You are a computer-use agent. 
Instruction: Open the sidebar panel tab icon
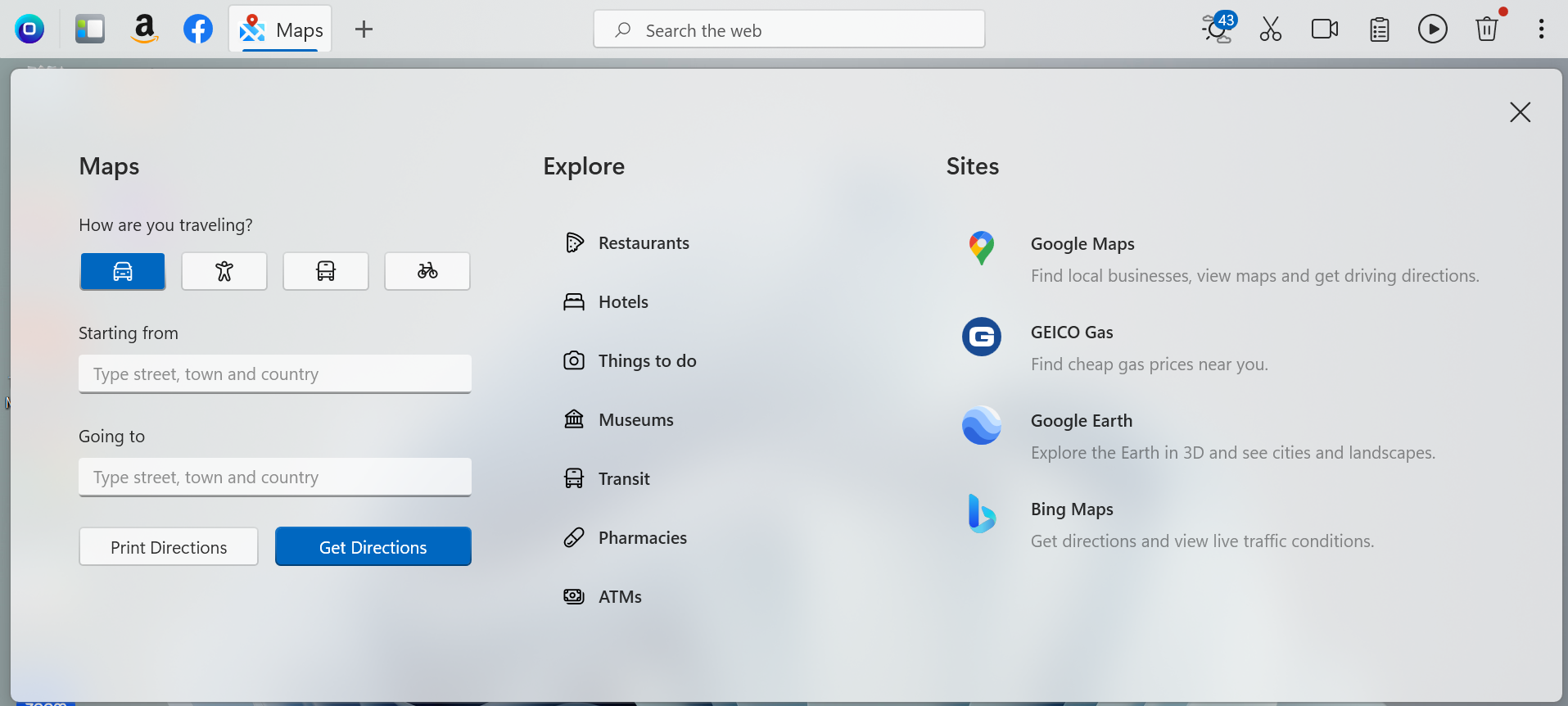(x=90, y=29)
